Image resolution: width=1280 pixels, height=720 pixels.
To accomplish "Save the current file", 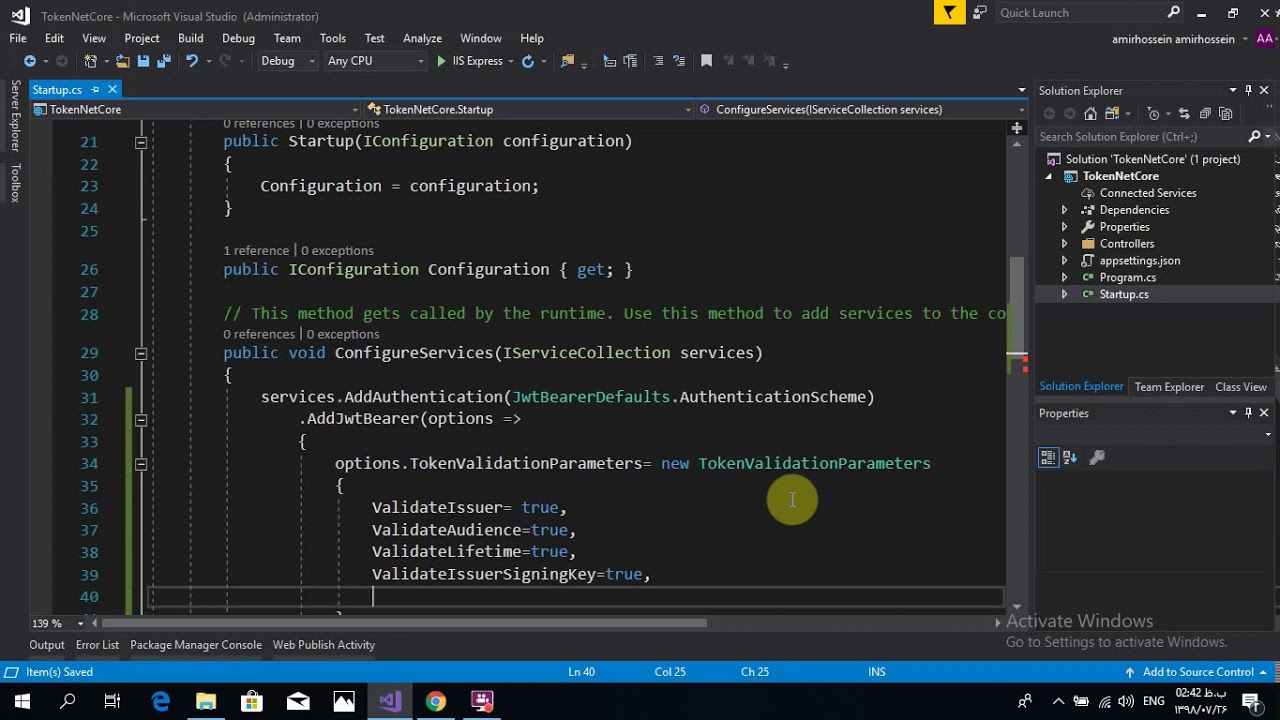I will (x=143, y=61).
